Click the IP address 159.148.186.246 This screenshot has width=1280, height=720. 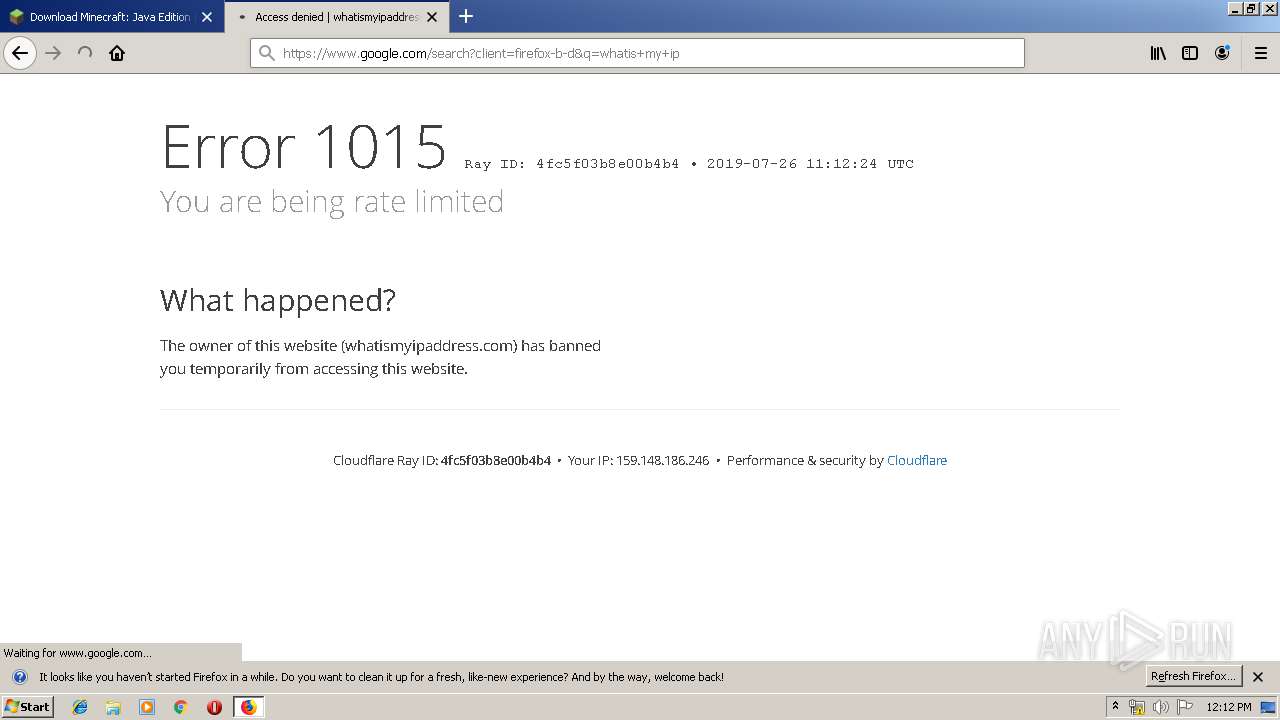pyautogui.click(x=662, y=460)
